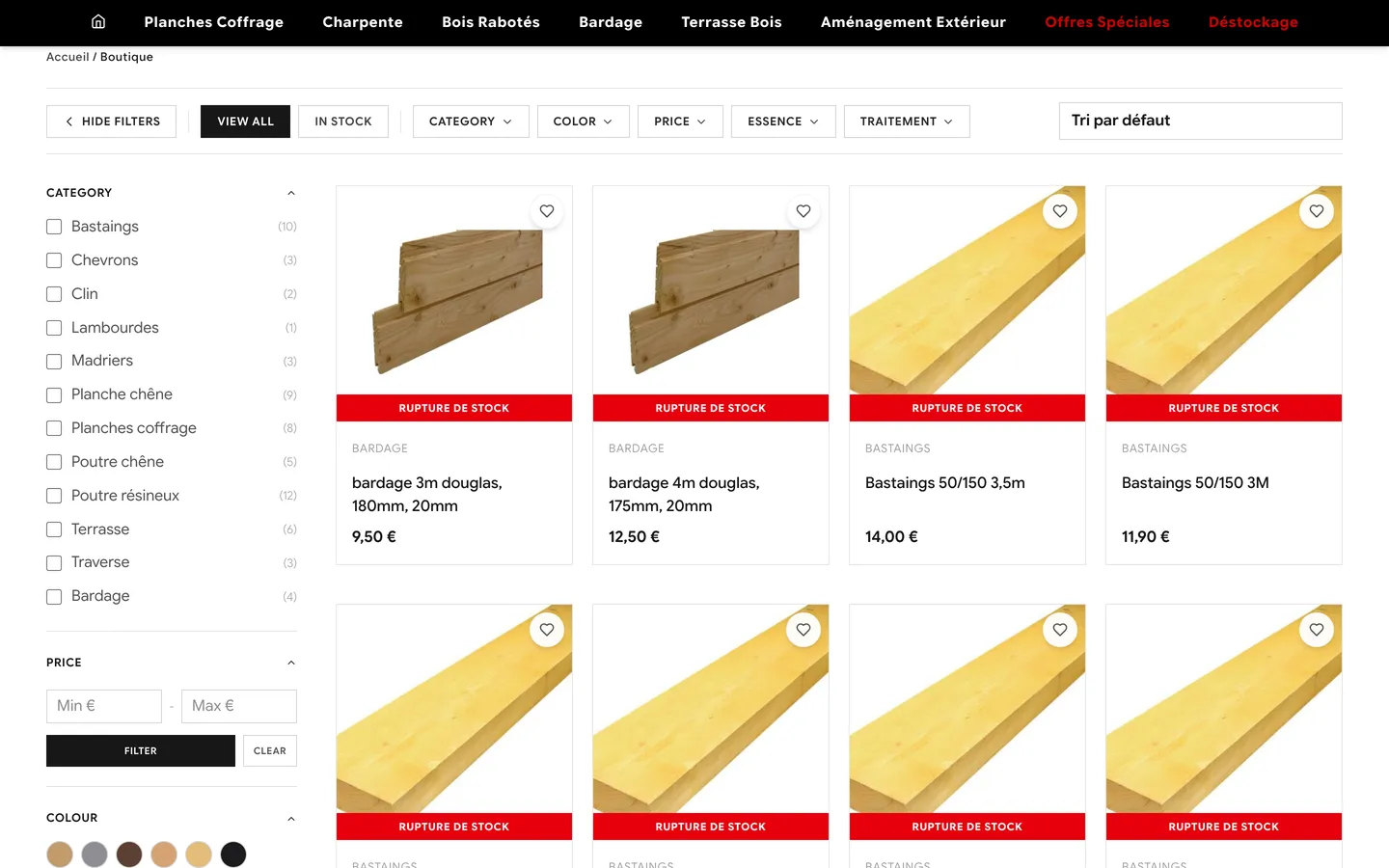Show only IN STOCK products
This screenshot has width=1389, height=868.
coord(343,122)
